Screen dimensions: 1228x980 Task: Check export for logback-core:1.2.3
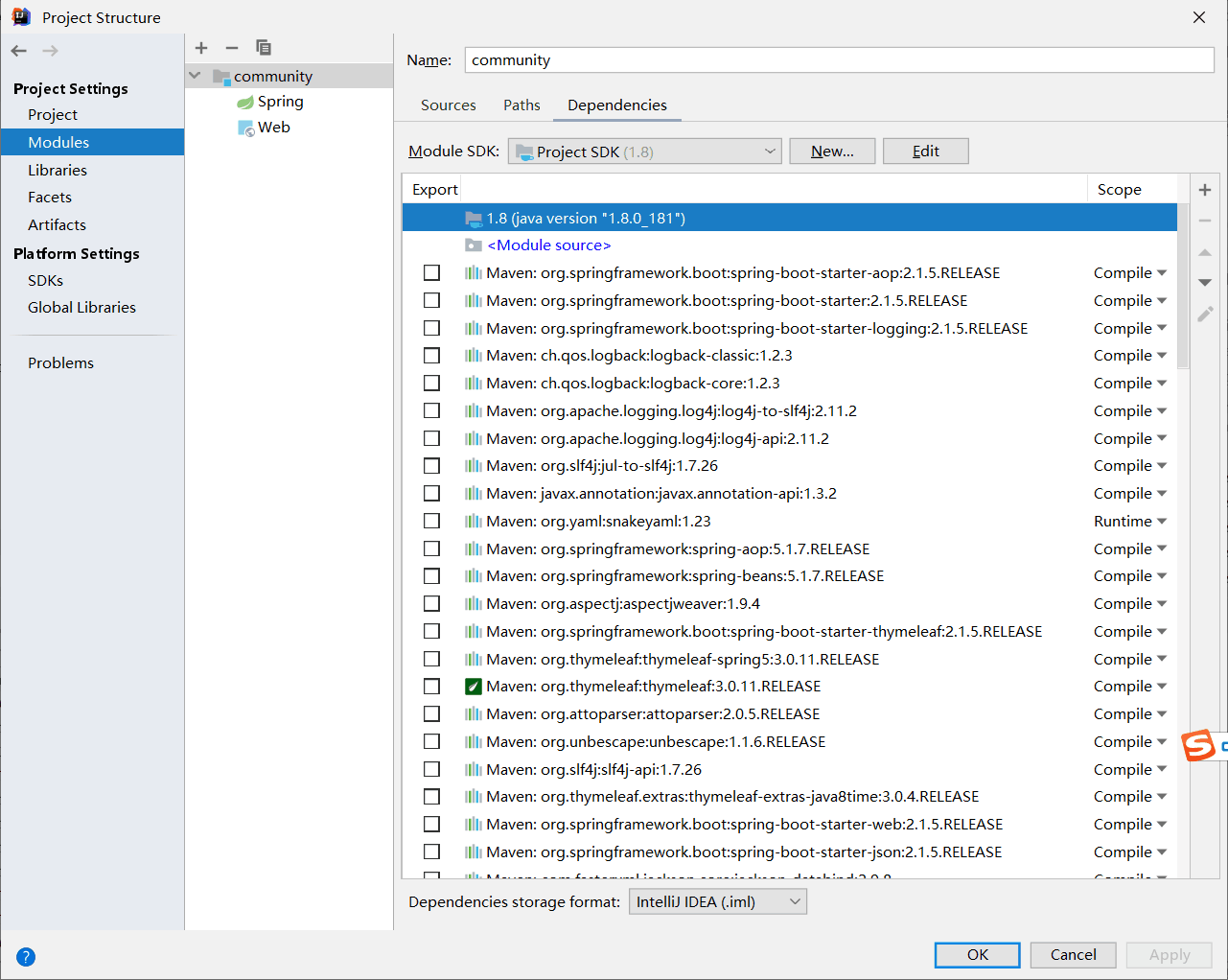[x=432, y=384]
